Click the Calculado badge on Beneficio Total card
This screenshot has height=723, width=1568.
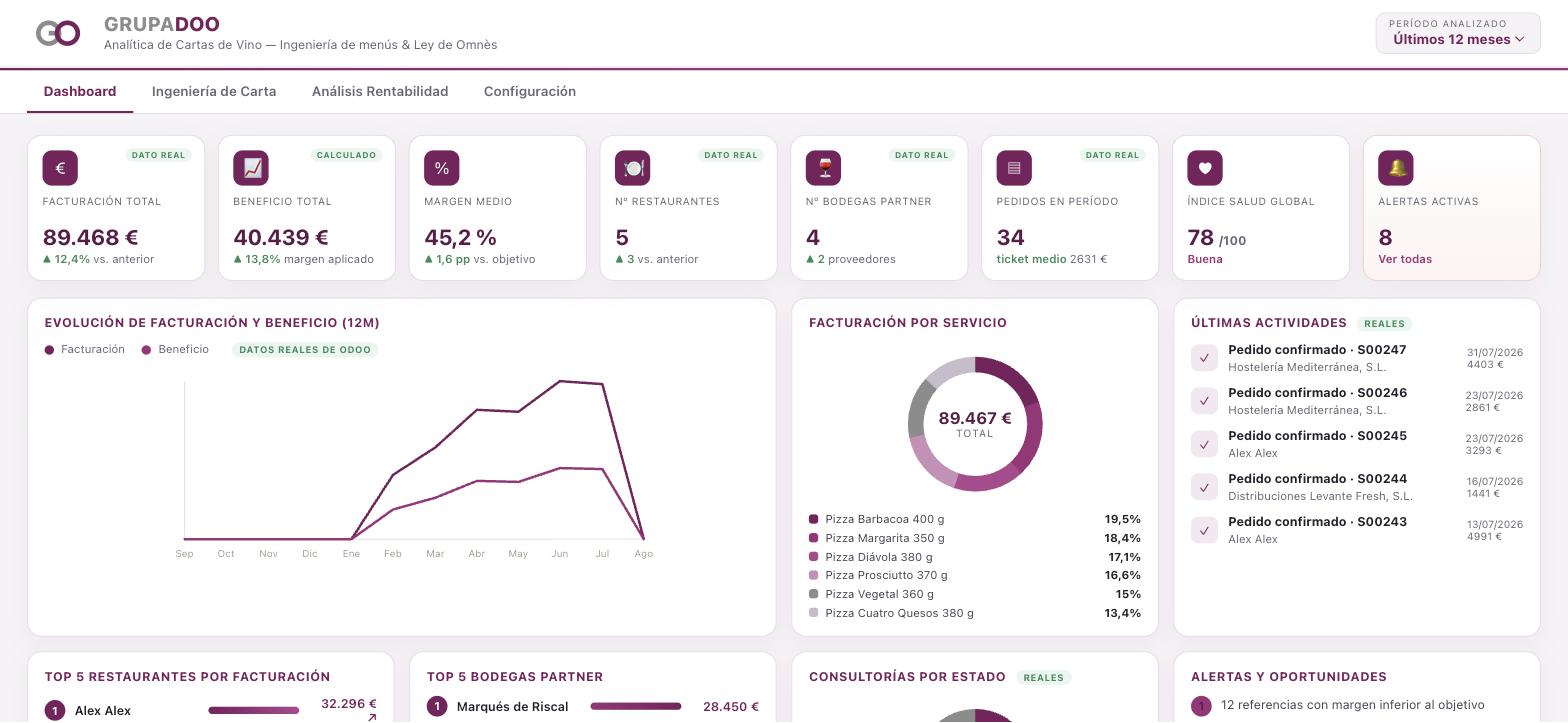[346, 155]
